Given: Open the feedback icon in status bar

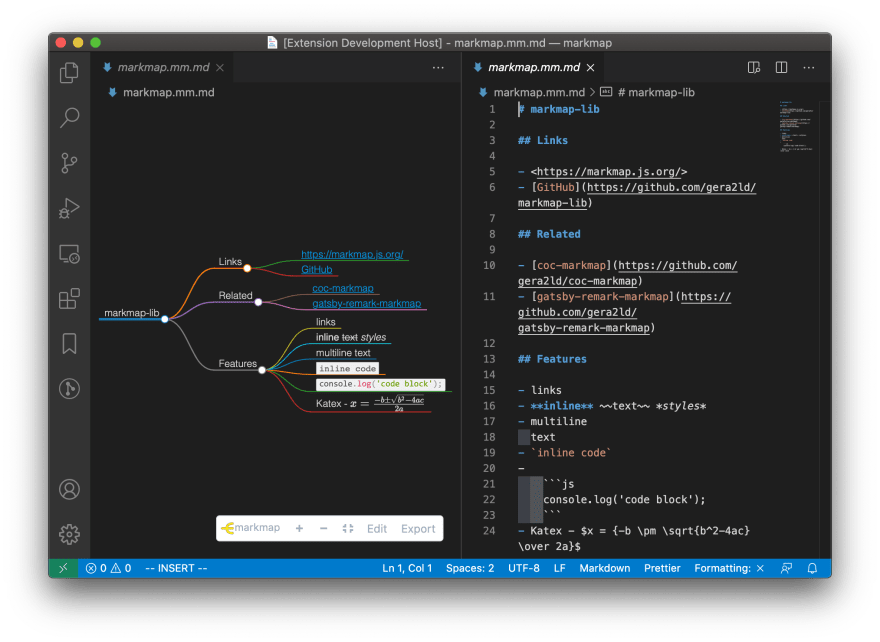Looking at the screenshot, I should point(786,568).
